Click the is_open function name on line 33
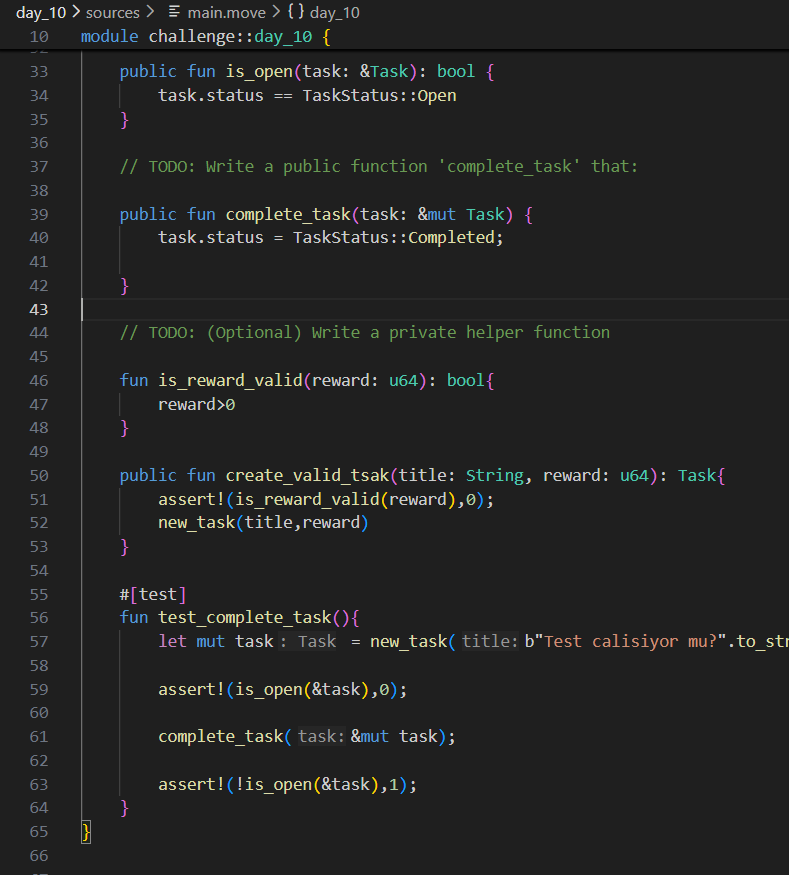The width and height of the screenshot is (789, 875). pos(259,72)
